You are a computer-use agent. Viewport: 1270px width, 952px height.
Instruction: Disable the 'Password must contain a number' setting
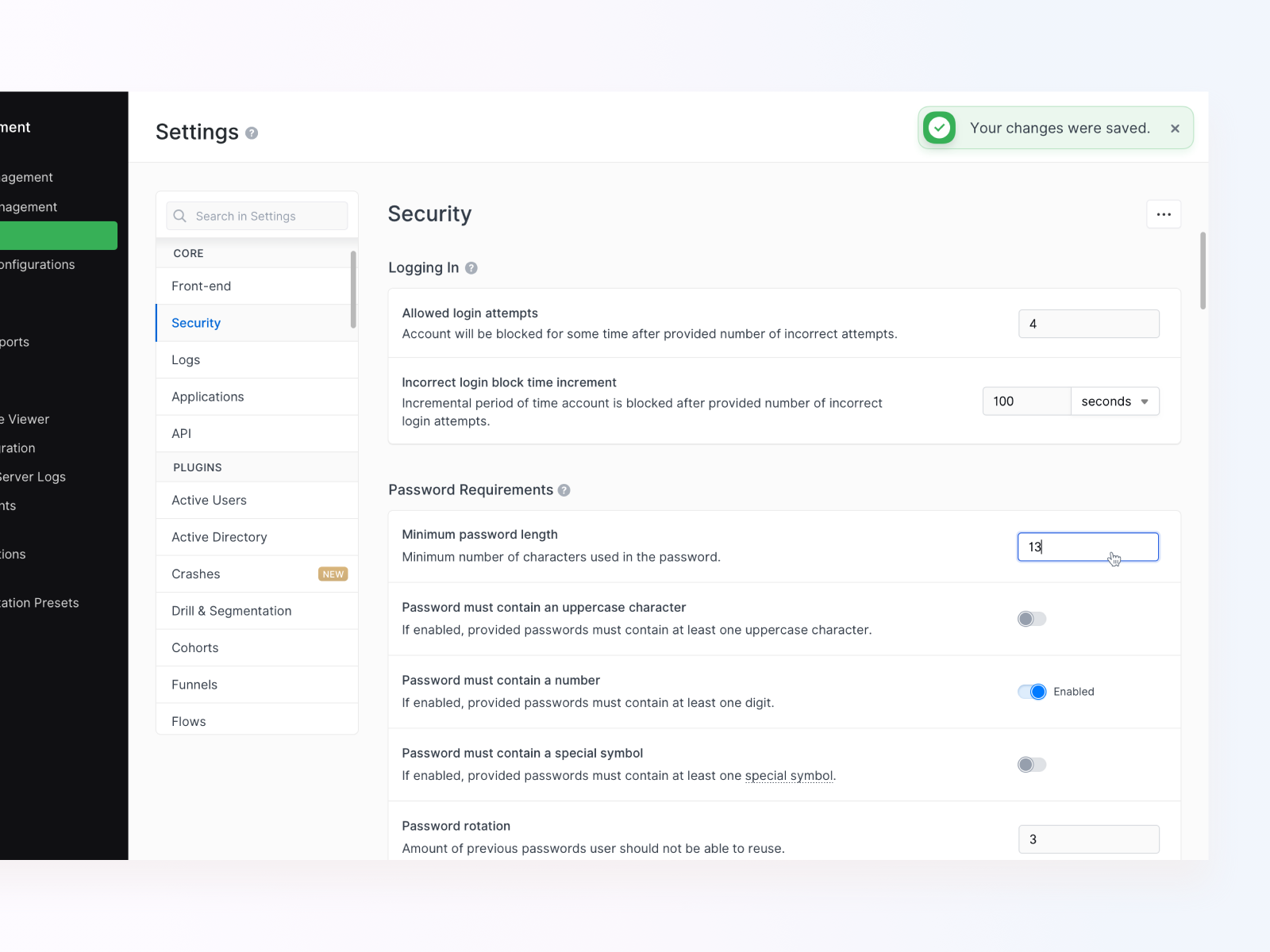coord(1032,691)
